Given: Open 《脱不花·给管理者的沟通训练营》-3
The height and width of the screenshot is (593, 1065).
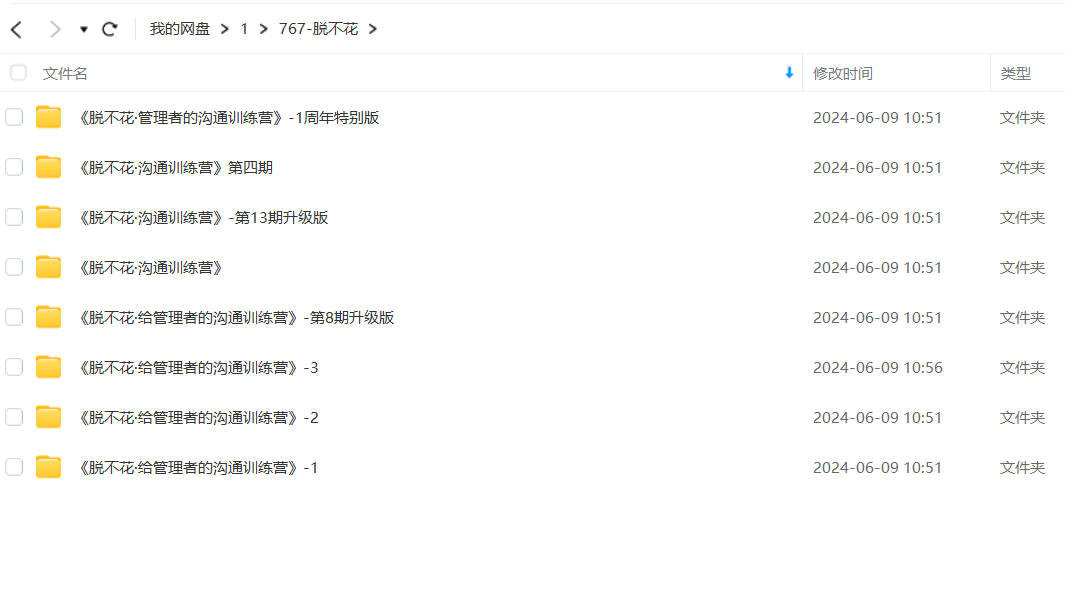Looking at the screenshot, I should click(x=197, y=367).
